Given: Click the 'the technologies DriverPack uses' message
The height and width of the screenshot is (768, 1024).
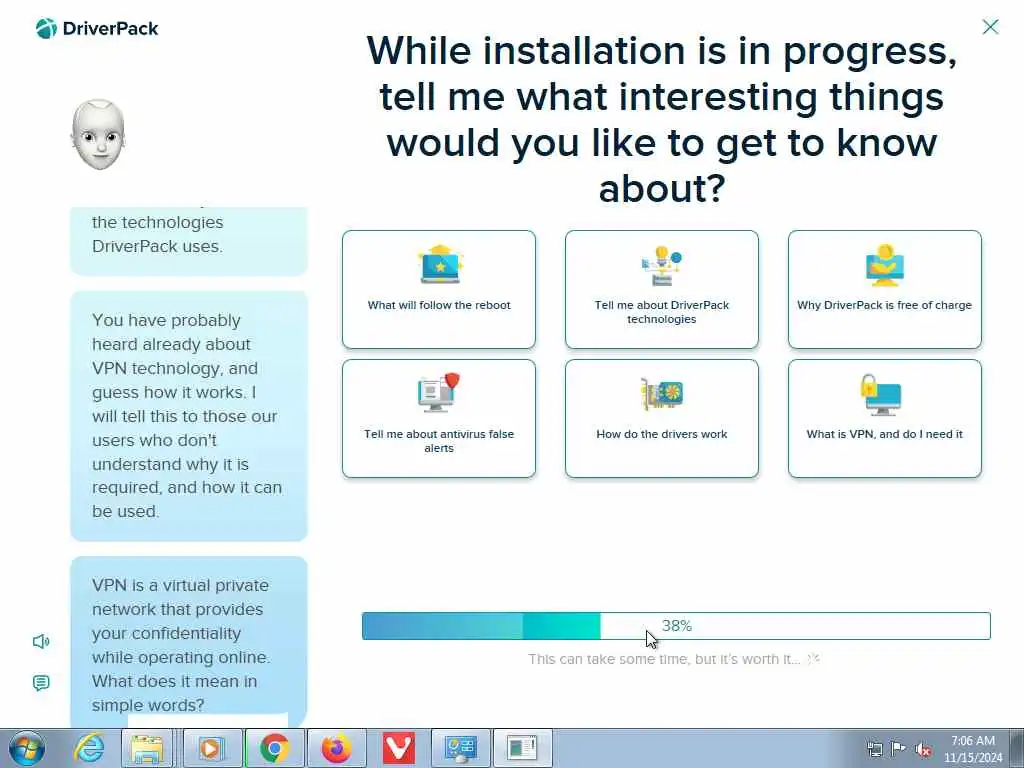Looking at the screenshot, I should tap(189, 240).
